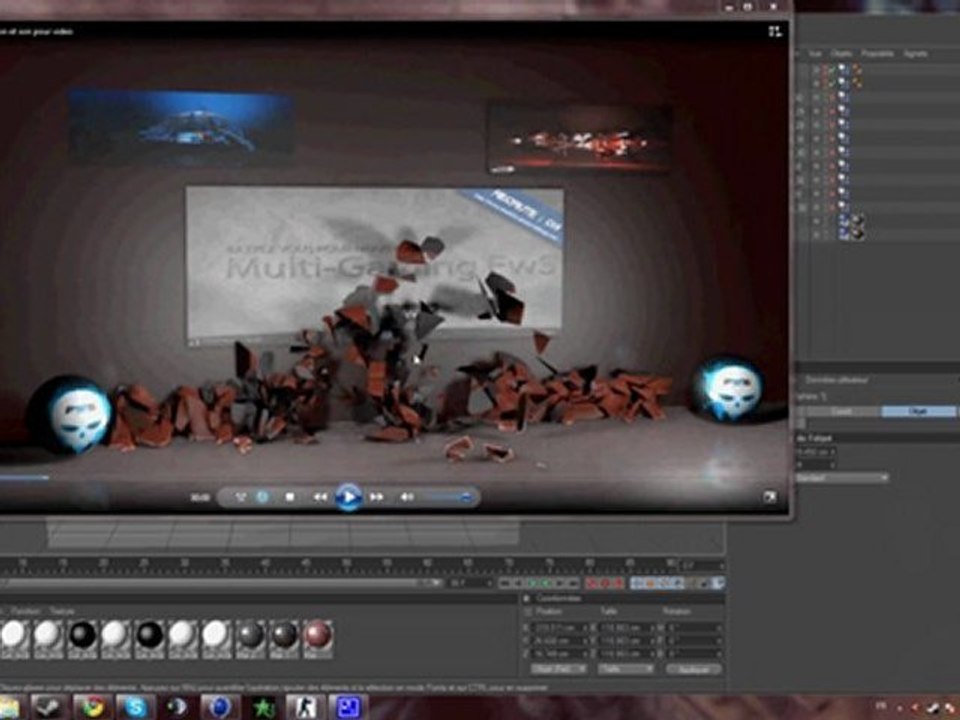Click orange tag on the top object row

click(x=857, y=70)
